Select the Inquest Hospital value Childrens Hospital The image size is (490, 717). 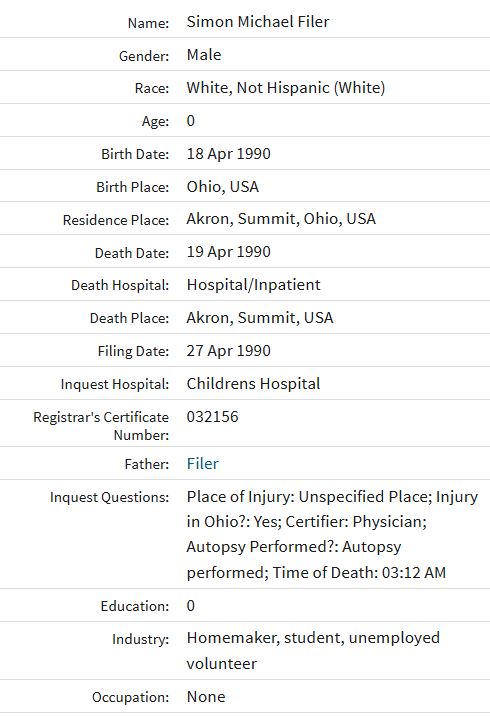pos(253,383)
